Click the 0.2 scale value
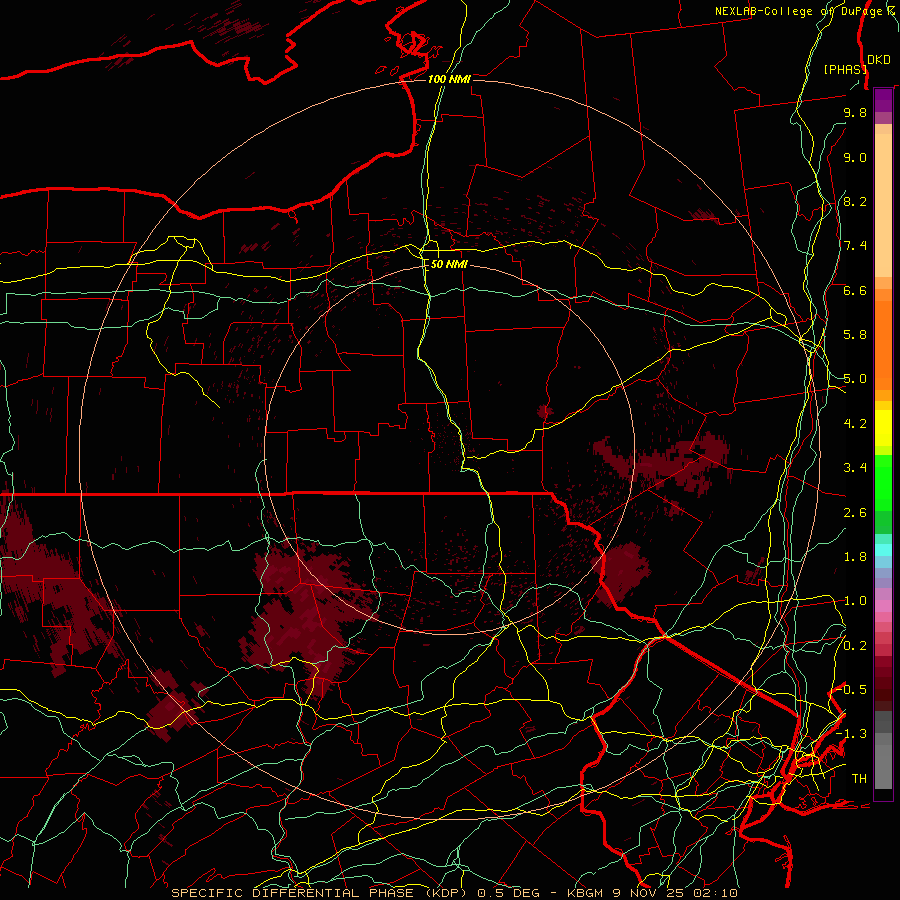This screenshot has width=900, height=900. (x=855, y=646)
